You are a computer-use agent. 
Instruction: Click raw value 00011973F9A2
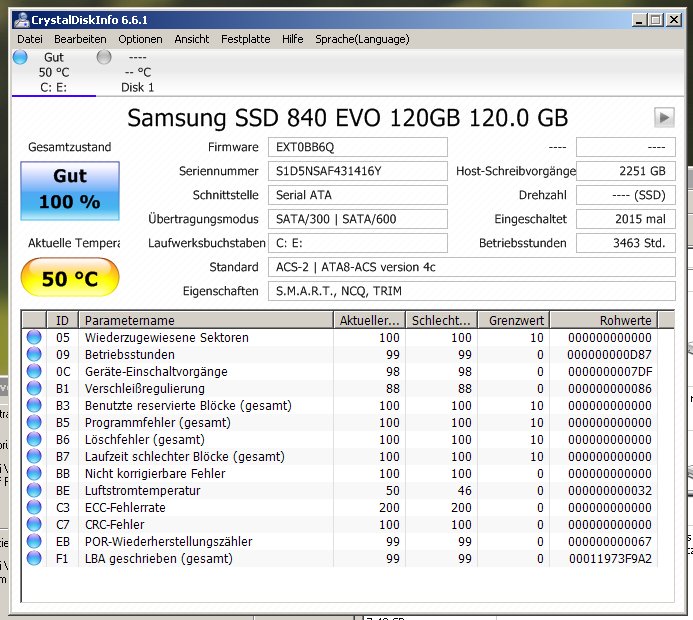pos(610,559)
